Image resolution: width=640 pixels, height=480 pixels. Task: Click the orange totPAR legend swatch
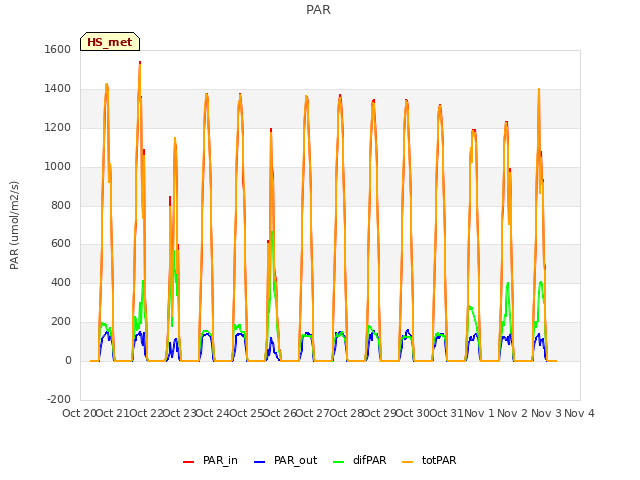(407, 462)
